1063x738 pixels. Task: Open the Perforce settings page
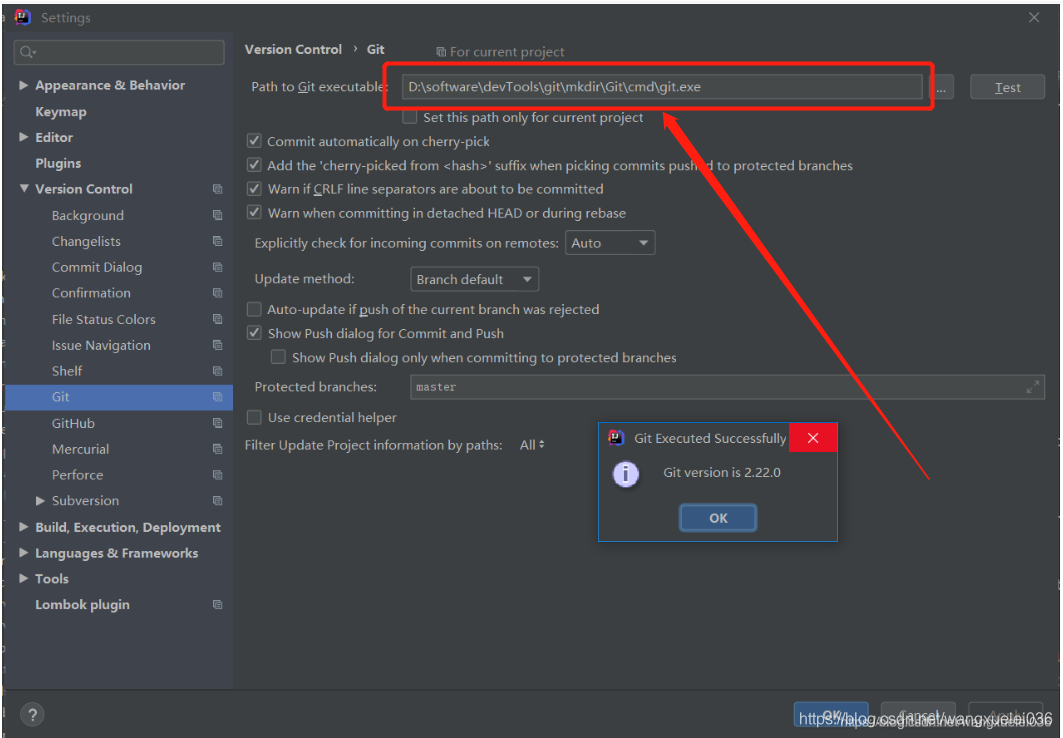coord(77,475)
